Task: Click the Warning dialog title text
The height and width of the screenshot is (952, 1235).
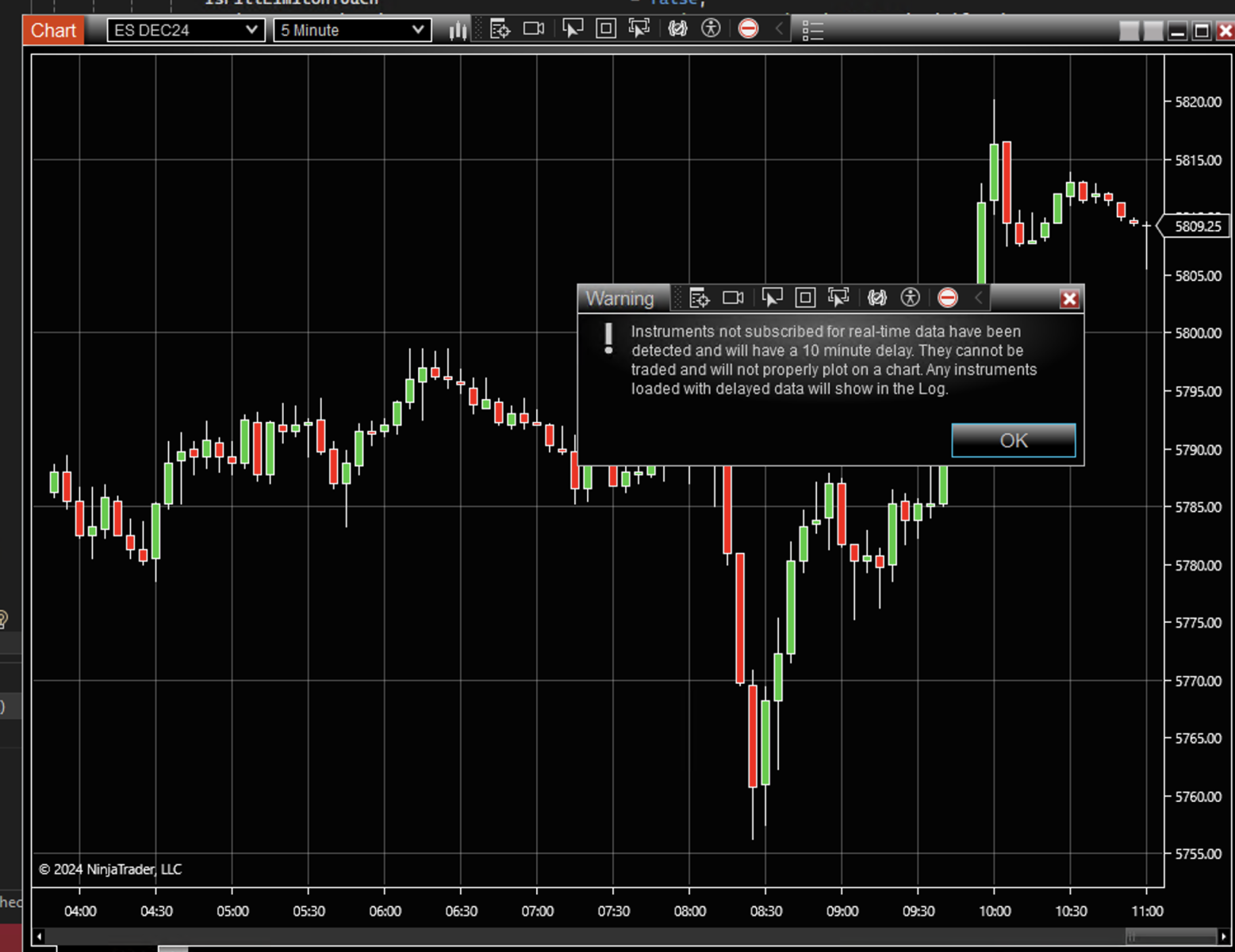Action: pos(619,298)
